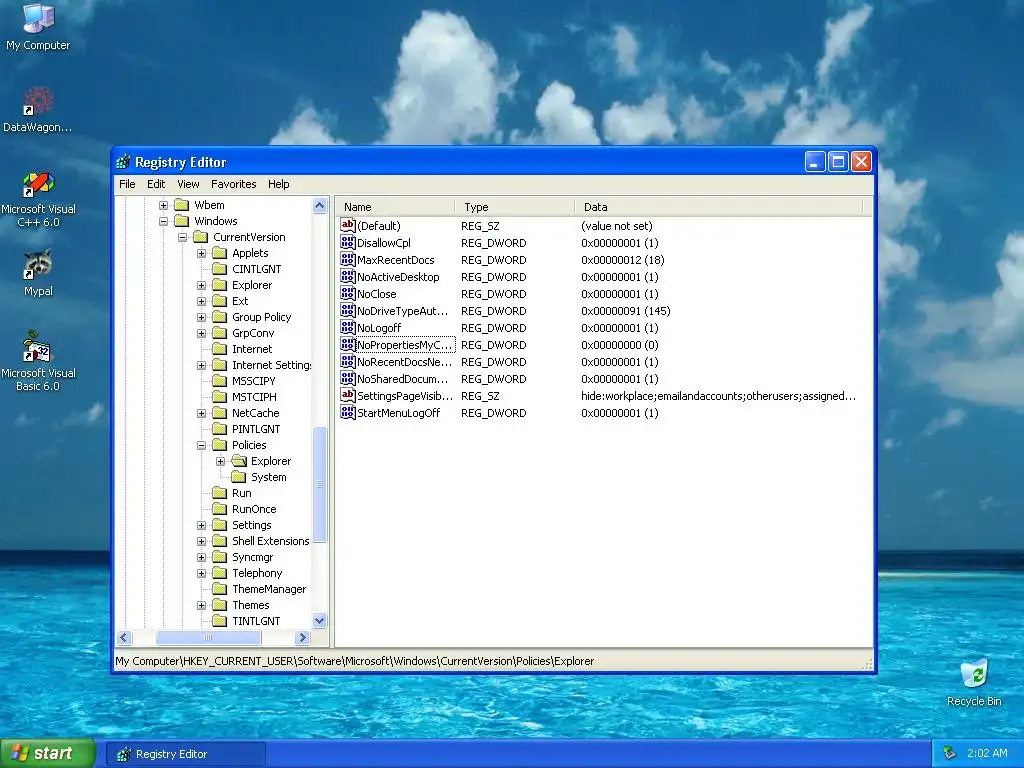Select the Mypal browser desktop icon
Viewport: 1024px width, 768px height.
click(38, 273)
